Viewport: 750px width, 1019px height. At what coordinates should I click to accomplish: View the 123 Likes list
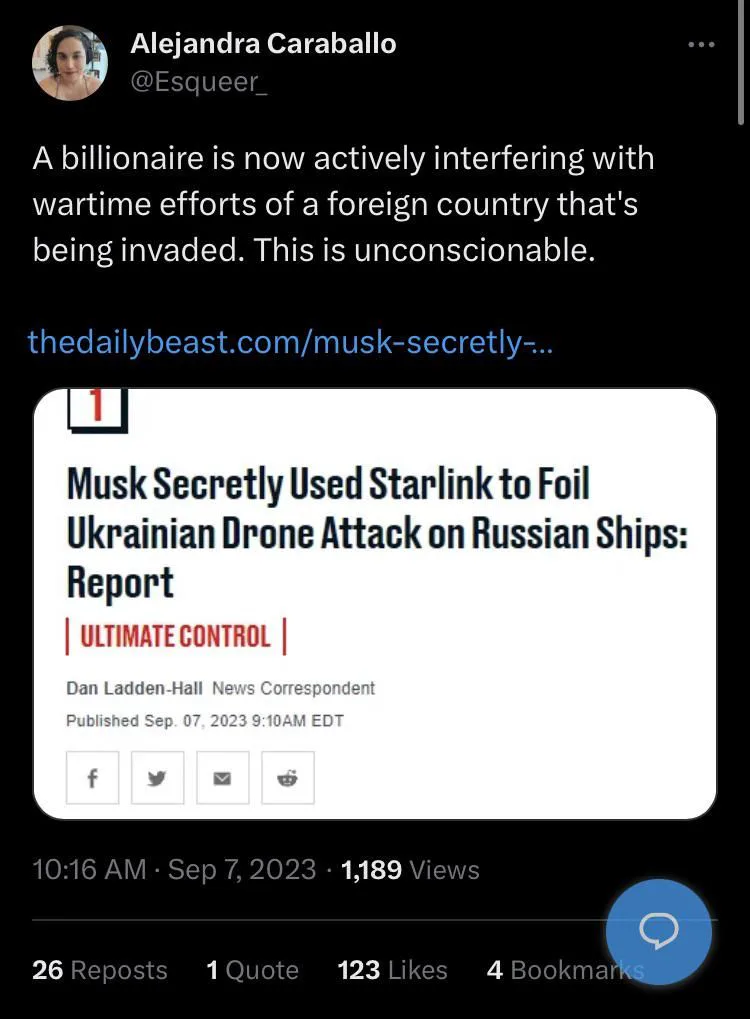pyautogui.click(x=393, y=970)
